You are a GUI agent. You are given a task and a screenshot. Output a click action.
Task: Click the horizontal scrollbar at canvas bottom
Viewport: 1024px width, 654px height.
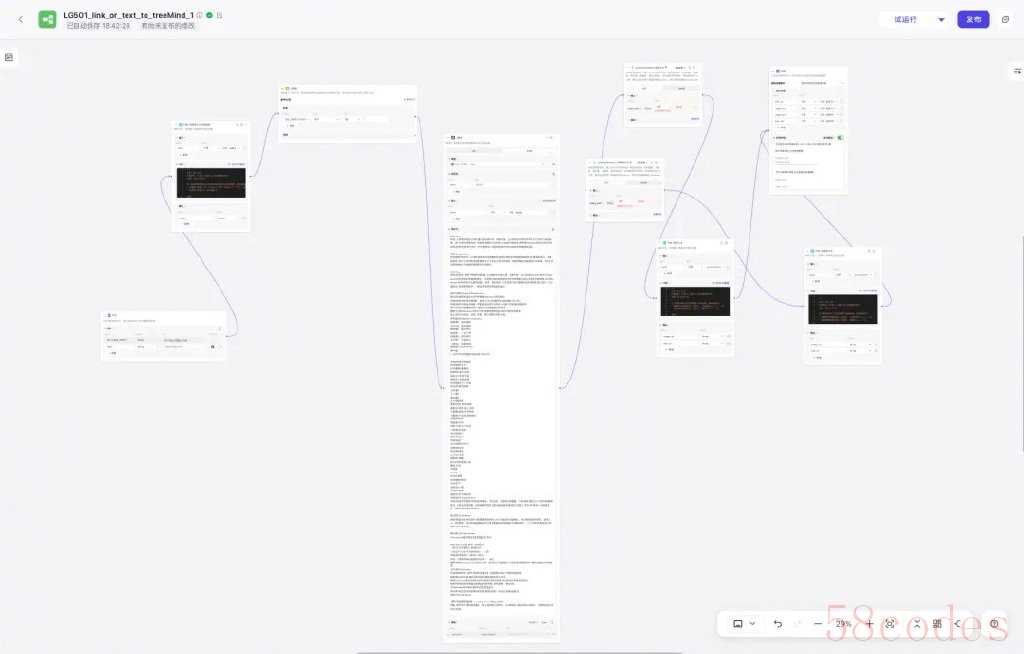point(520,652)
